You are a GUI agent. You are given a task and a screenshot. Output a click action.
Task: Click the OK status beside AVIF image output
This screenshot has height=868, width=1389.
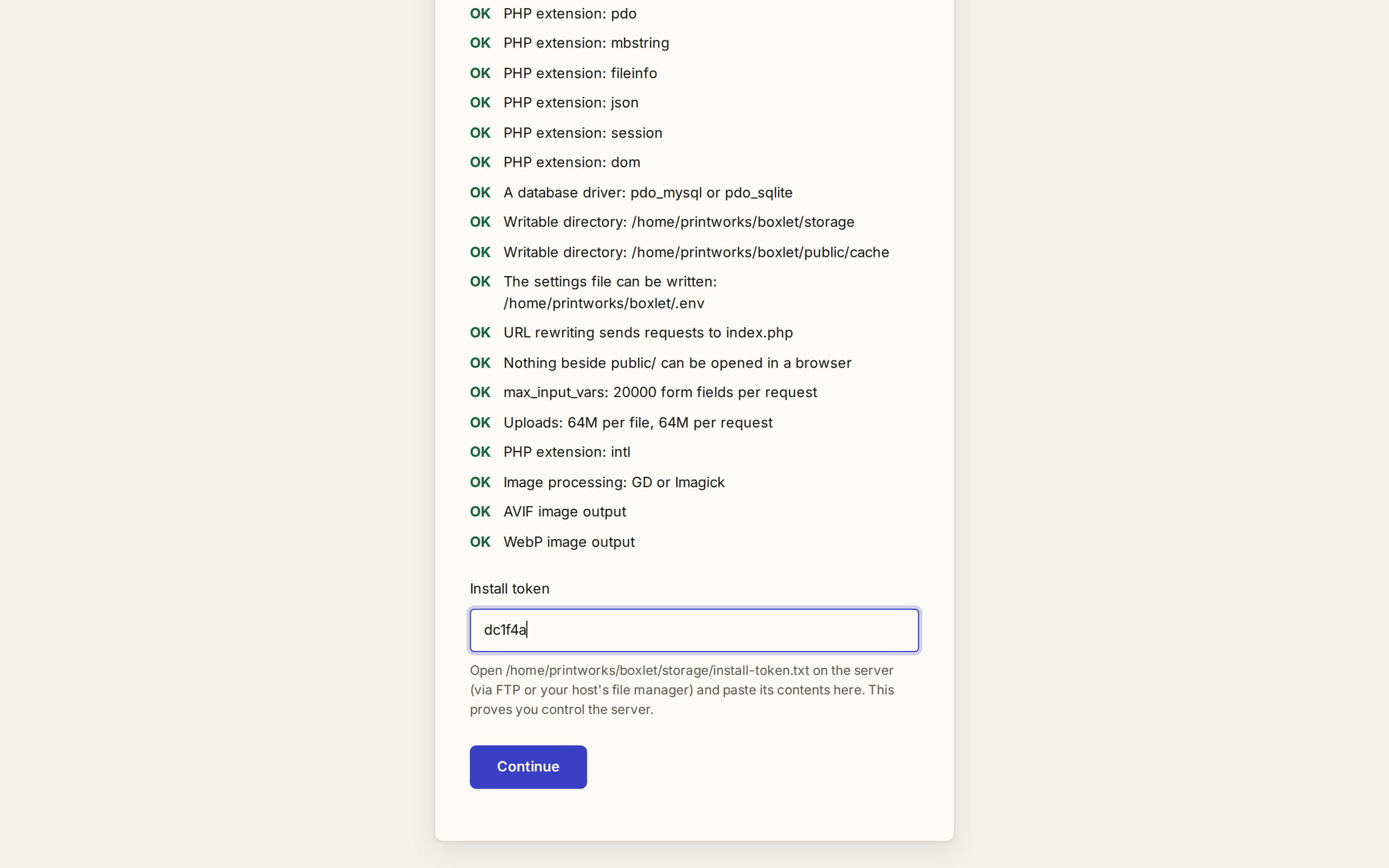pos(480,512)
